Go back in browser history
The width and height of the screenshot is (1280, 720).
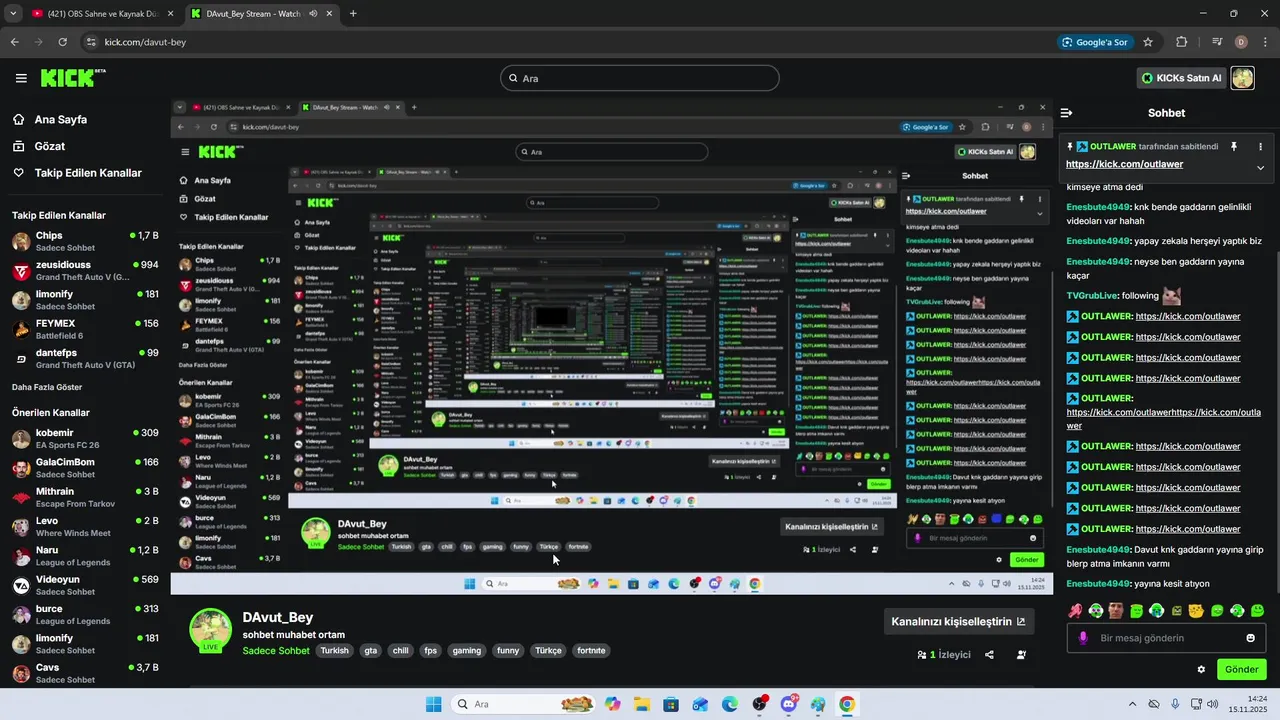tap(14, 42)
